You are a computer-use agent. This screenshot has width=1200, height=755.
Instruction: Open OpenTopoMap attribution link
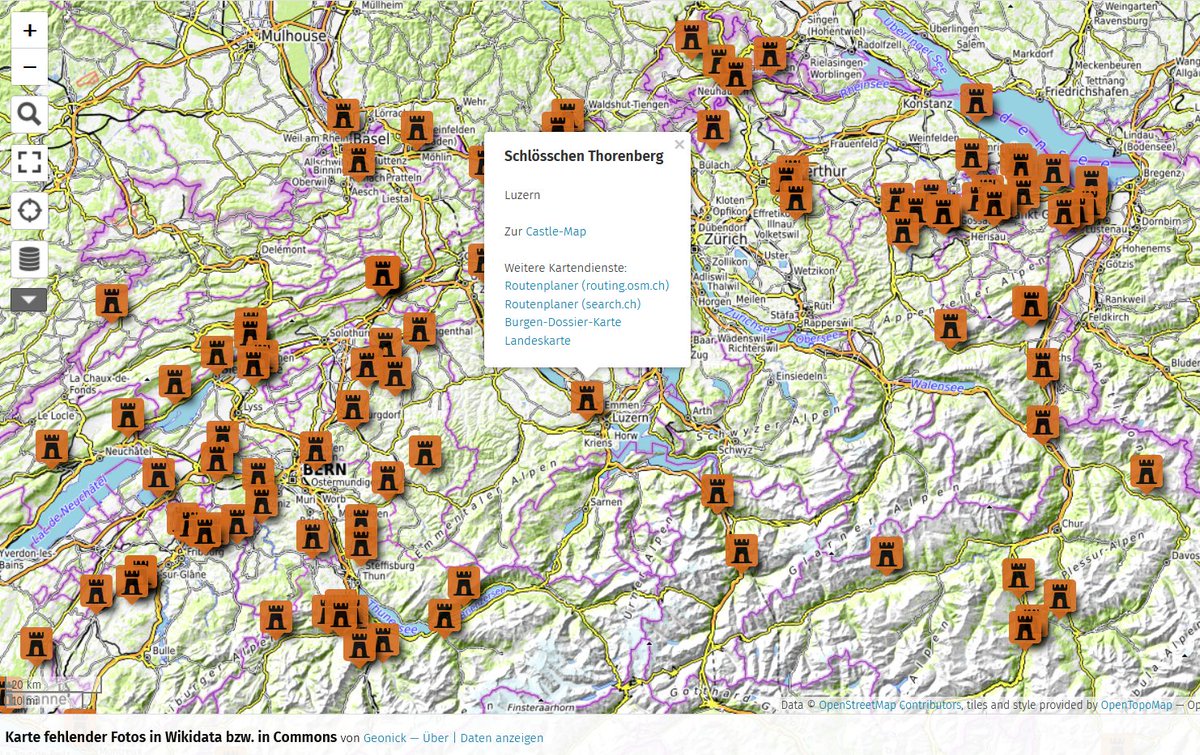[x=1136, y=705]
